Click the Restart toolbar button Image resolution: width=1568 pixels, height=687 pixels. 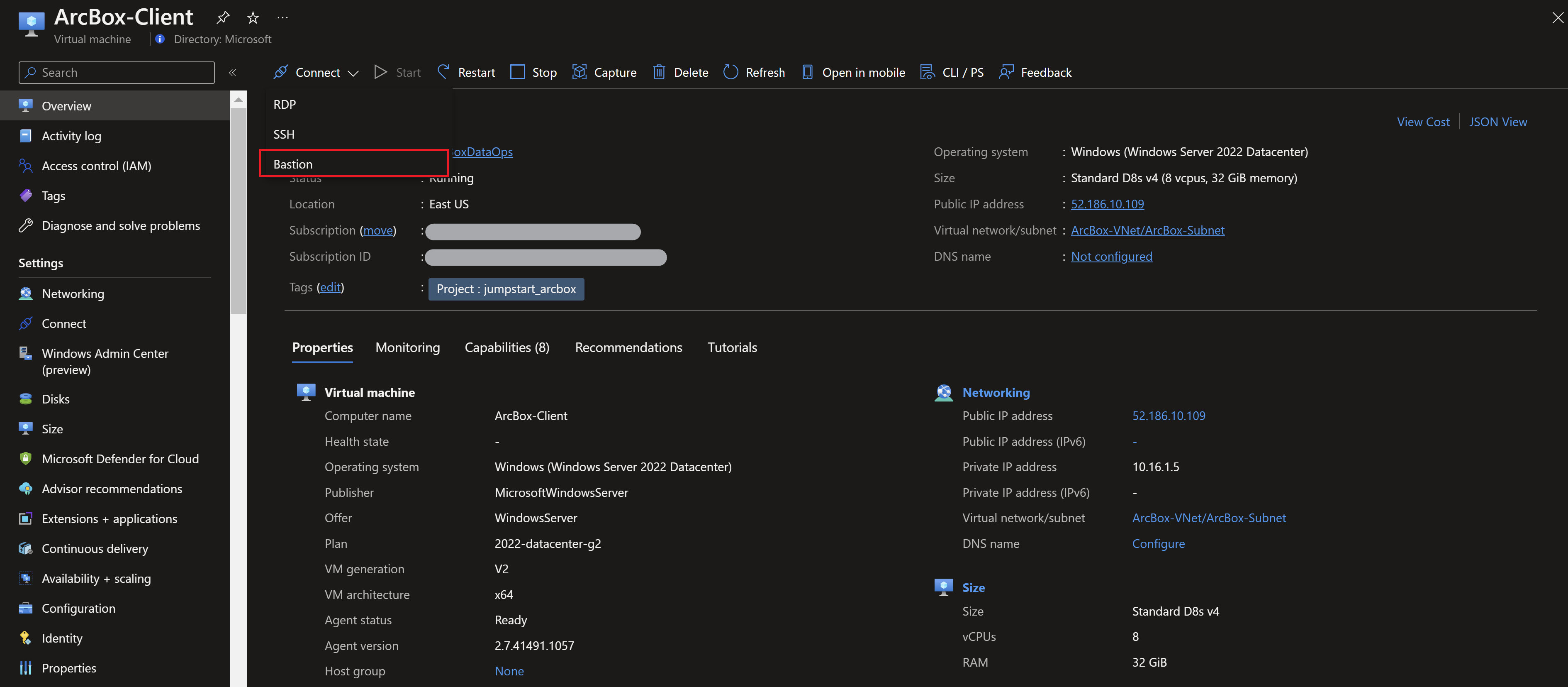coord(466,73)
